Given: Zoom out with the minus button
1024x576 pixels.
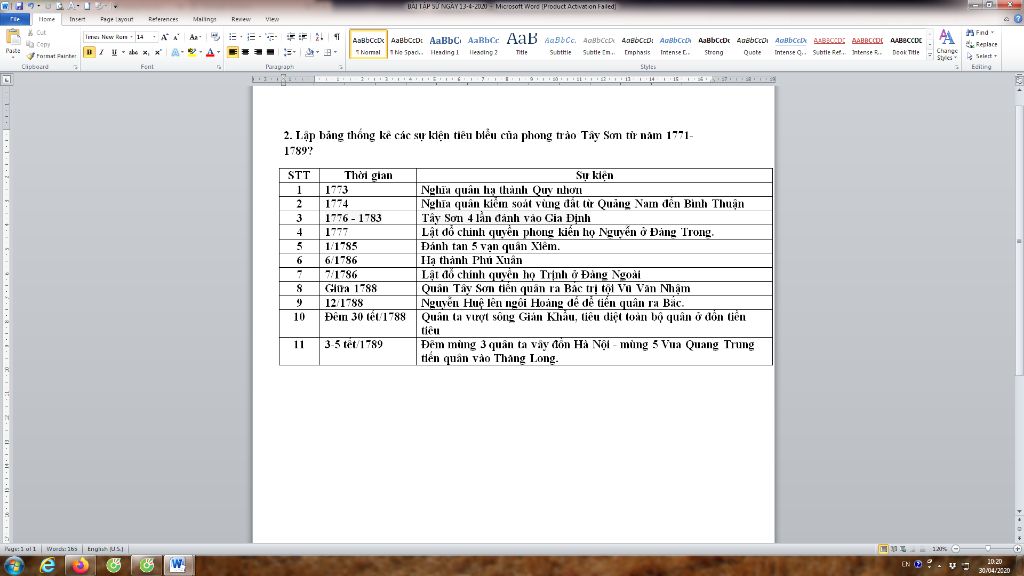Looking at the screenshot, I should coord(956,549).
